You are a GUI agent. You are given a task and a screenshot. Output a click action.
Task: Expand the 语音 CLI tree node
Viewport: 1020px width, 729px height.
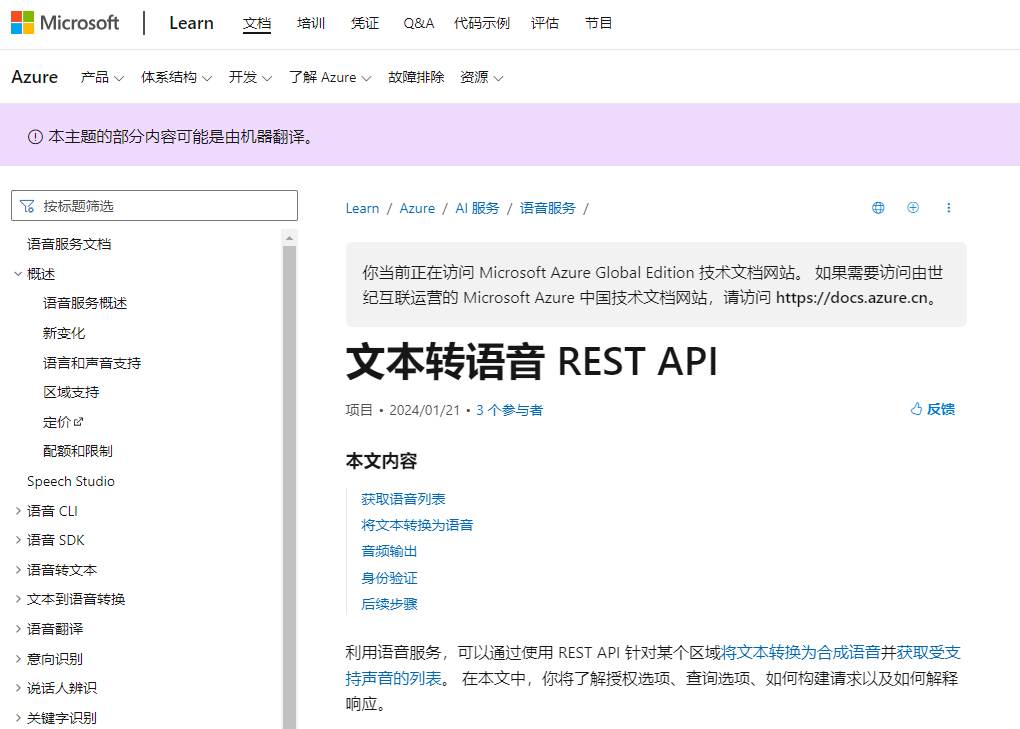point(18,511)
